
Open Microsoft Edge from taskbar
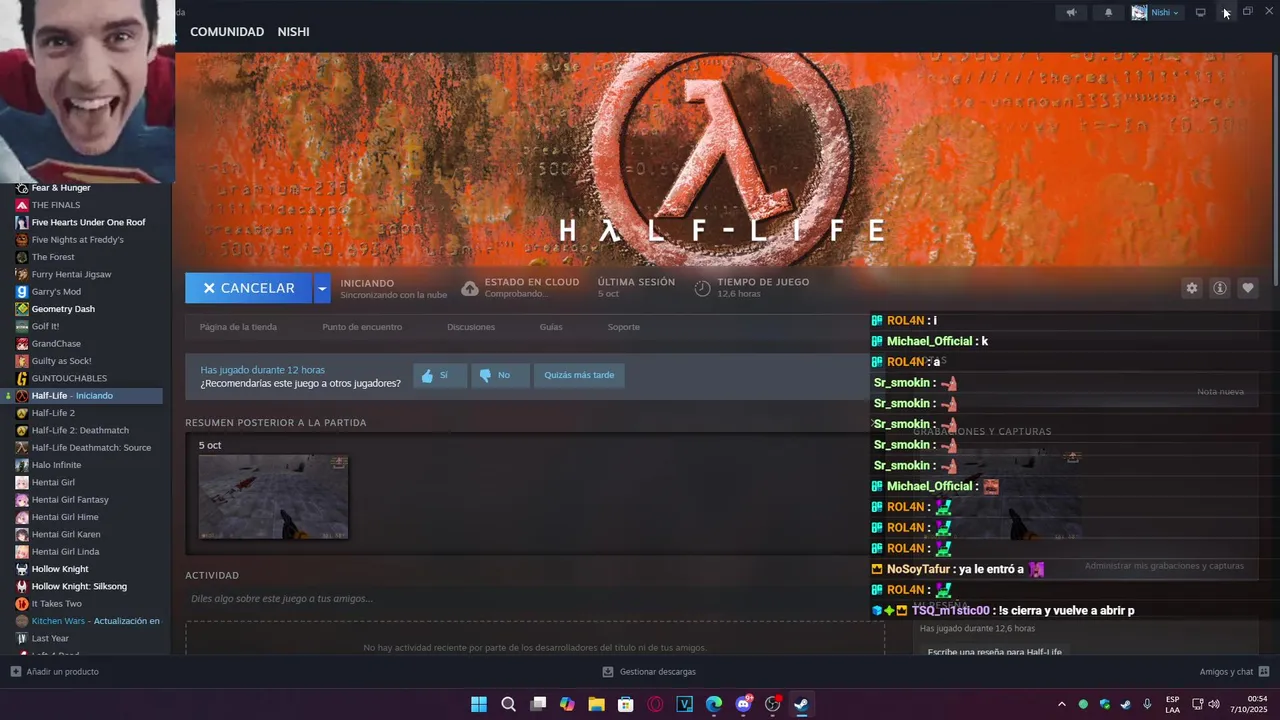pos(714,704)
